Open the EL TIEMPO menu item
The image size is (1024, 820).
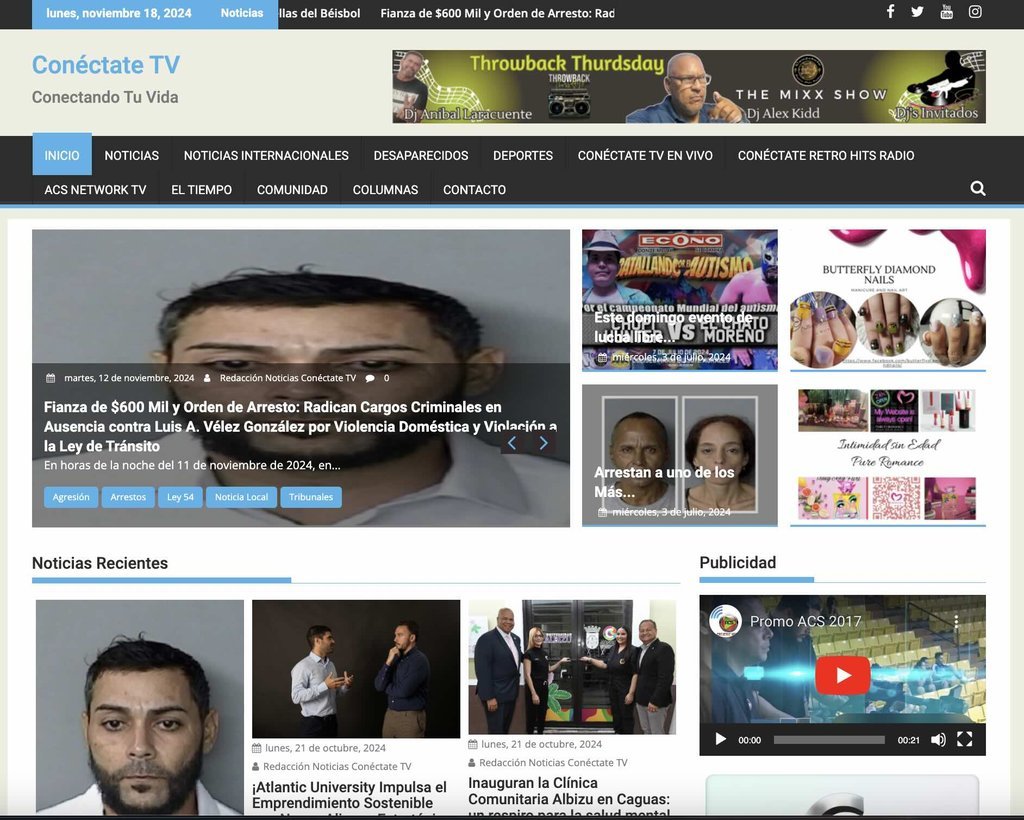[202, 190]
